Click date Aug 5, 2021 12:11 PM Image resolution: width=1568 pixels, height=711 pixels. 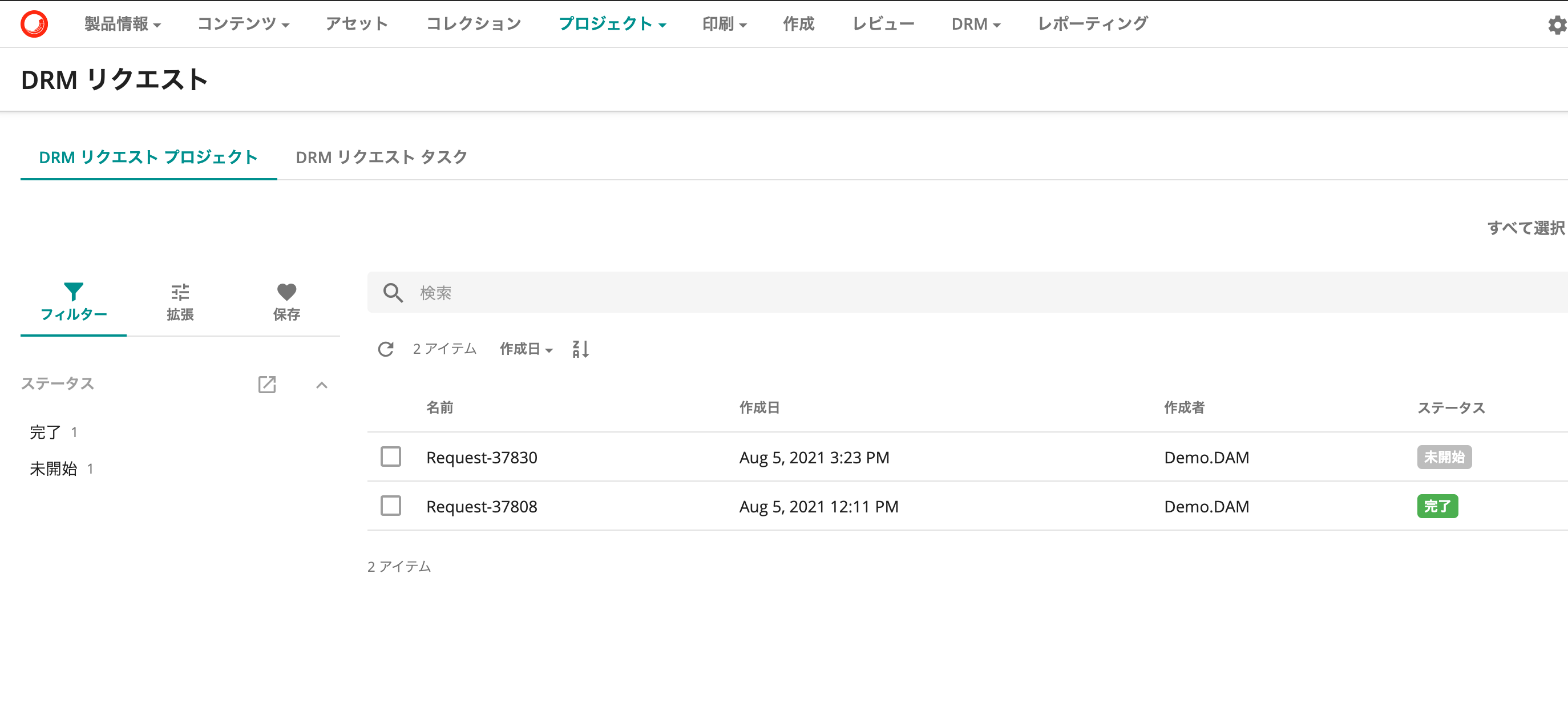coord(819,507)
